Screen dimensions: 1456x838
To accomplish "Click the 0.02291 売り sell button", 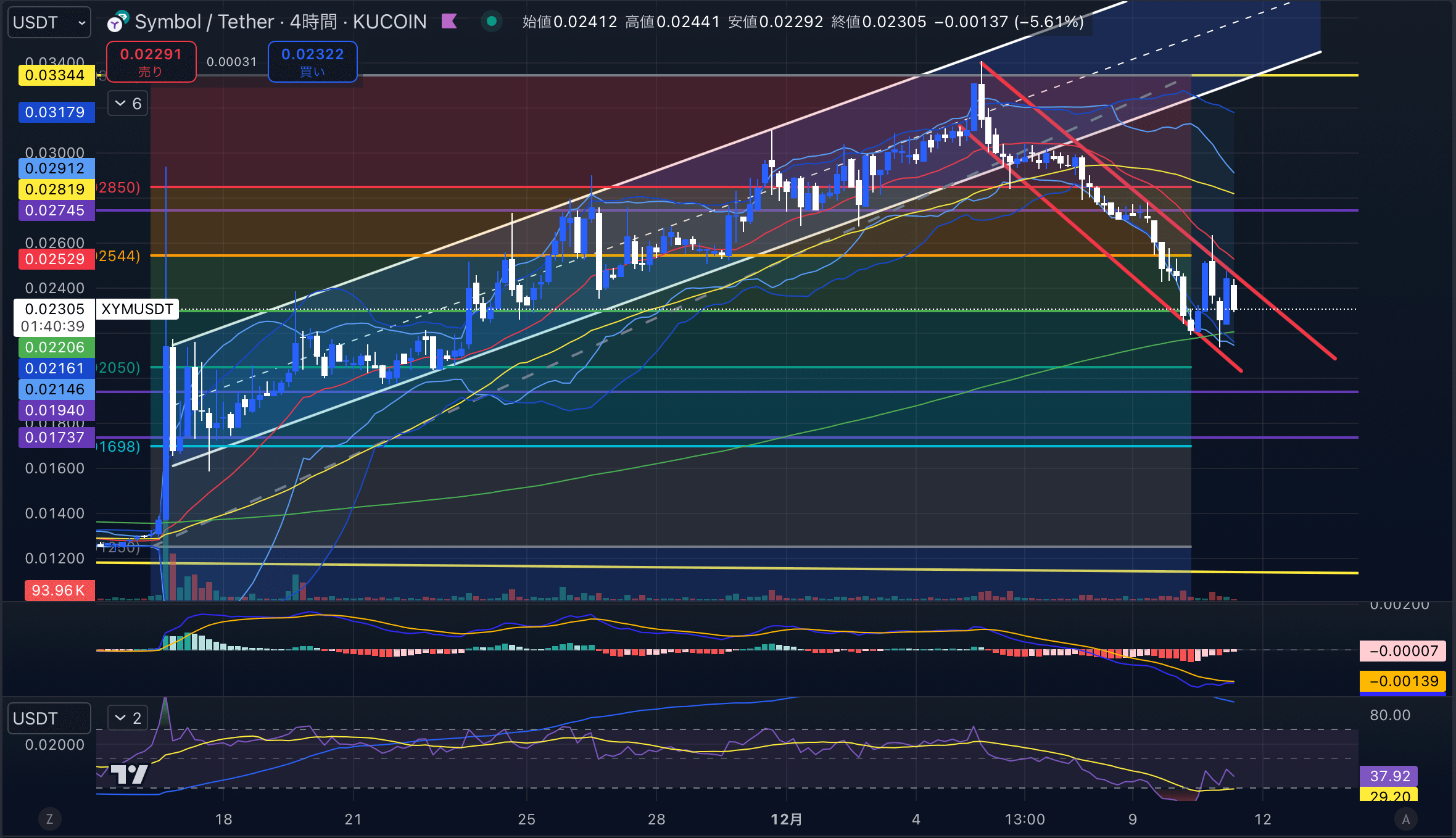I will click(x=151, y=62).
